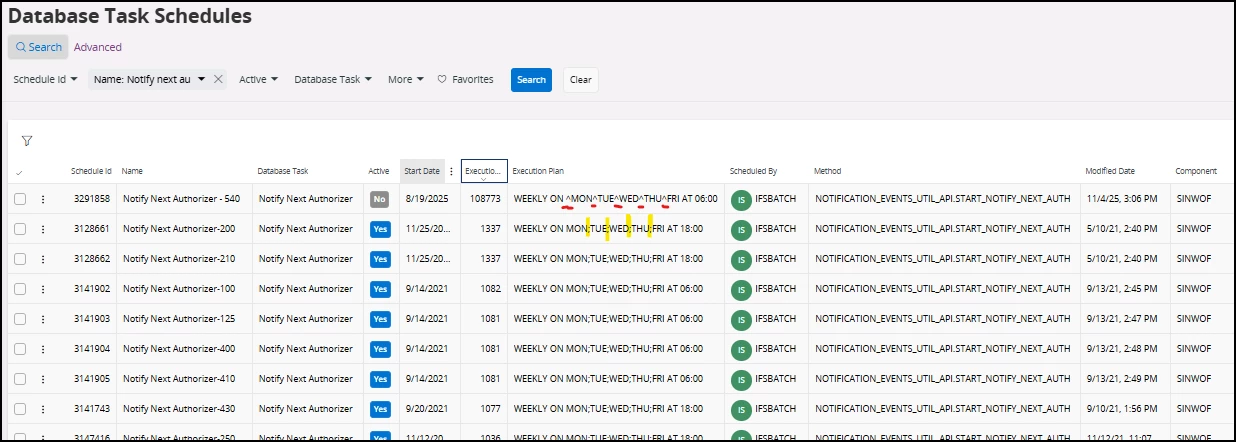Open row menu for Notify Next Authorizer-400
The height and width of the screenshot is (442, 1236).
point(43,349)
